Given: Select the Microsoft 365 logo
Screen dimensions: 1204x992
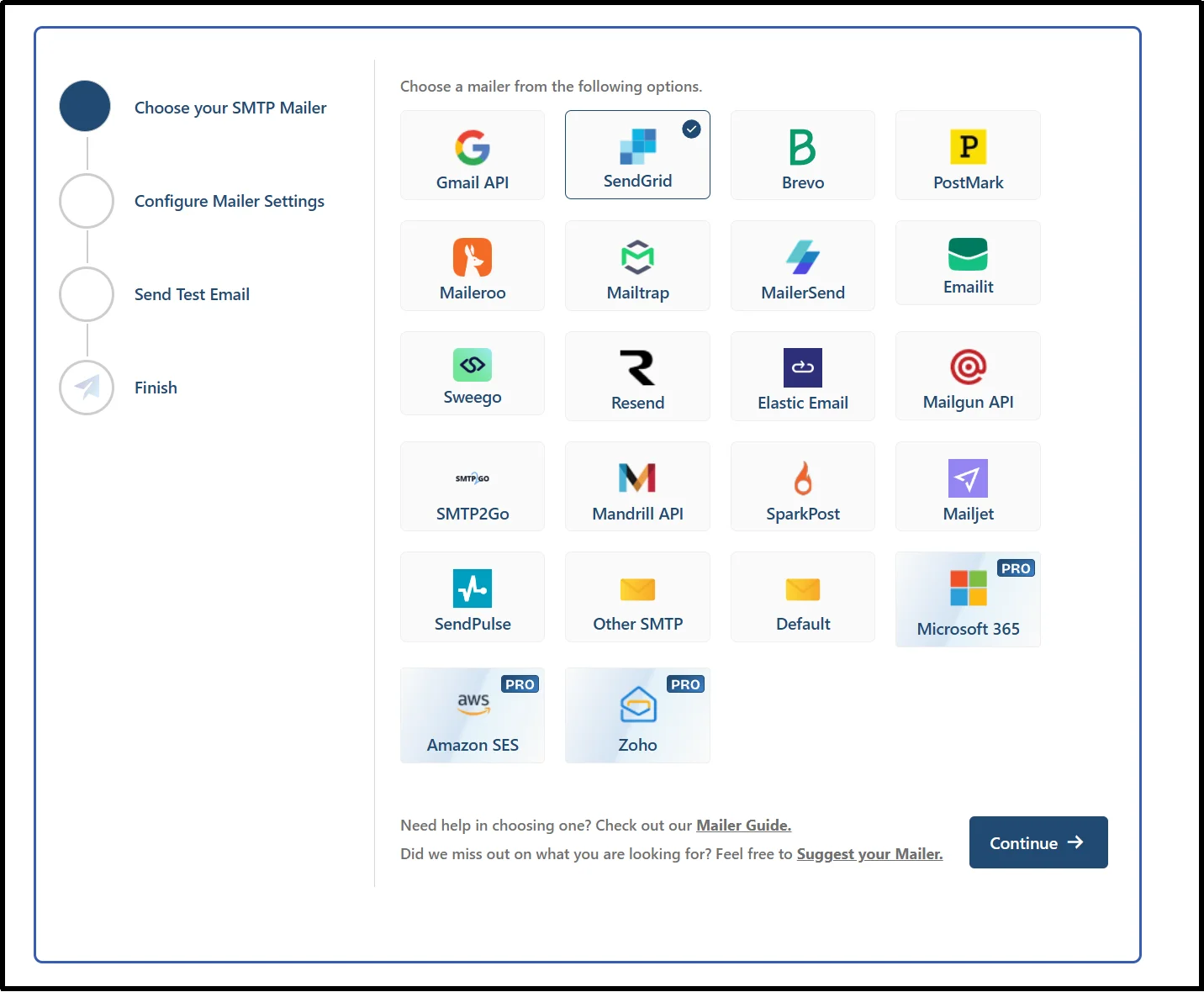Looking at the screenshot, I should point(968,588).
